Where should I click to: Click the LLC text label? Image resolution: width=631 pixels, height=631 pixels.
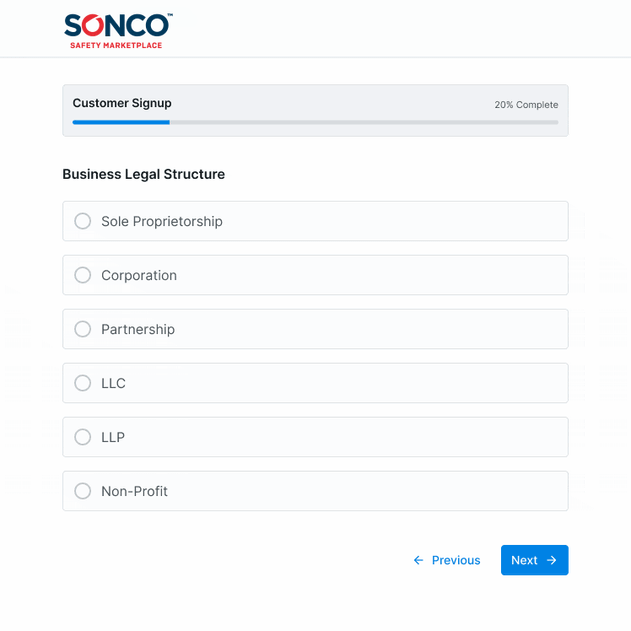tap(113, 383)
